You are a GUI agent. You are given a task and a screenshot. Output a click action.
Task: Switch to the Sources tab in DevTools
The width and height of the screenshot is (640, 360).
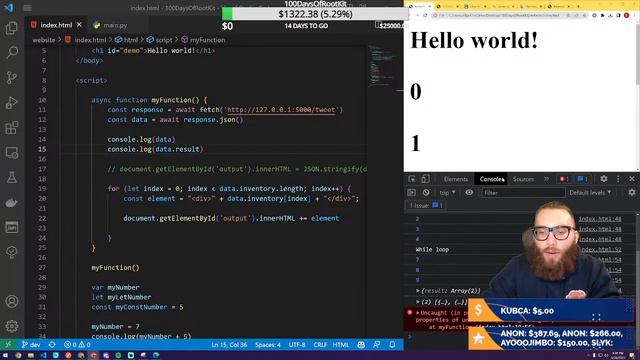click(523, 179)
